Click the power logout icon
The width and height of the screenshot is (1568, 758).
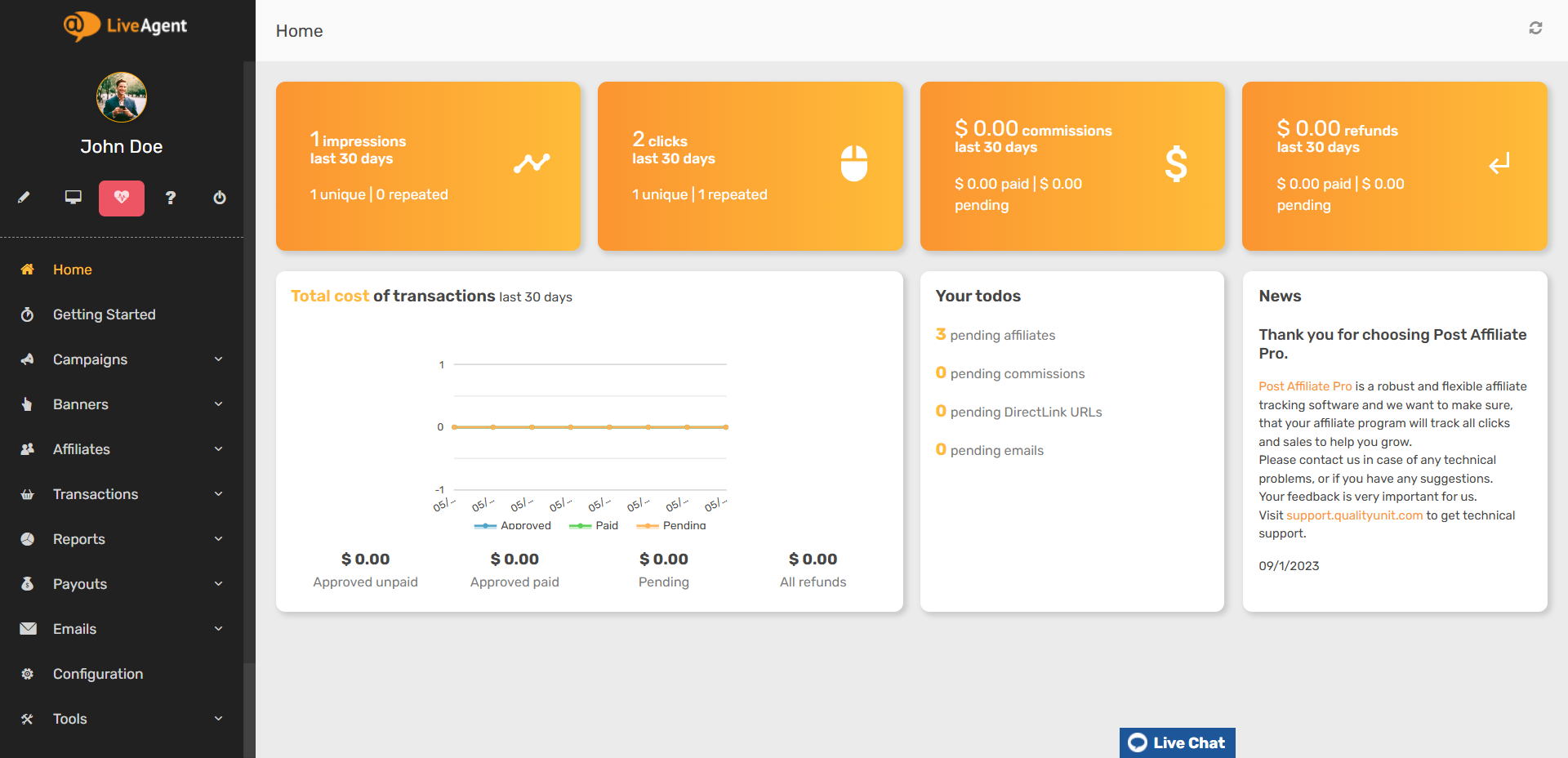220,198
